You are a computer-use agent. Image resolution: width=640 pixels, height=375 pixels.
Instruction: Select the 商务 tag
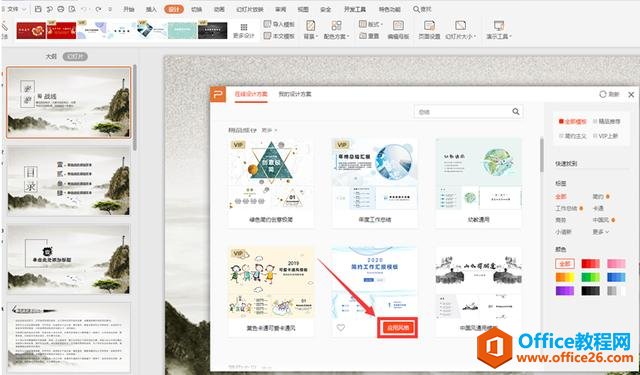(x=560, y=220)
